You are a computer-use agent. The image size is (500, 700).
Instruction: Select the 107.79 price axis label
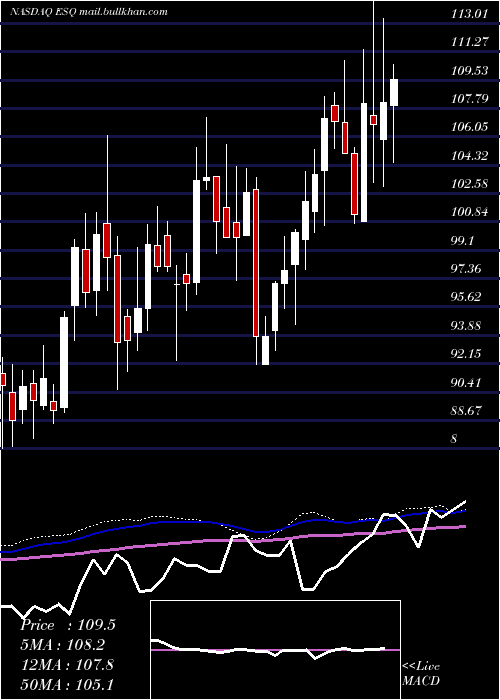pyautogui.click(x=470, y=99)
